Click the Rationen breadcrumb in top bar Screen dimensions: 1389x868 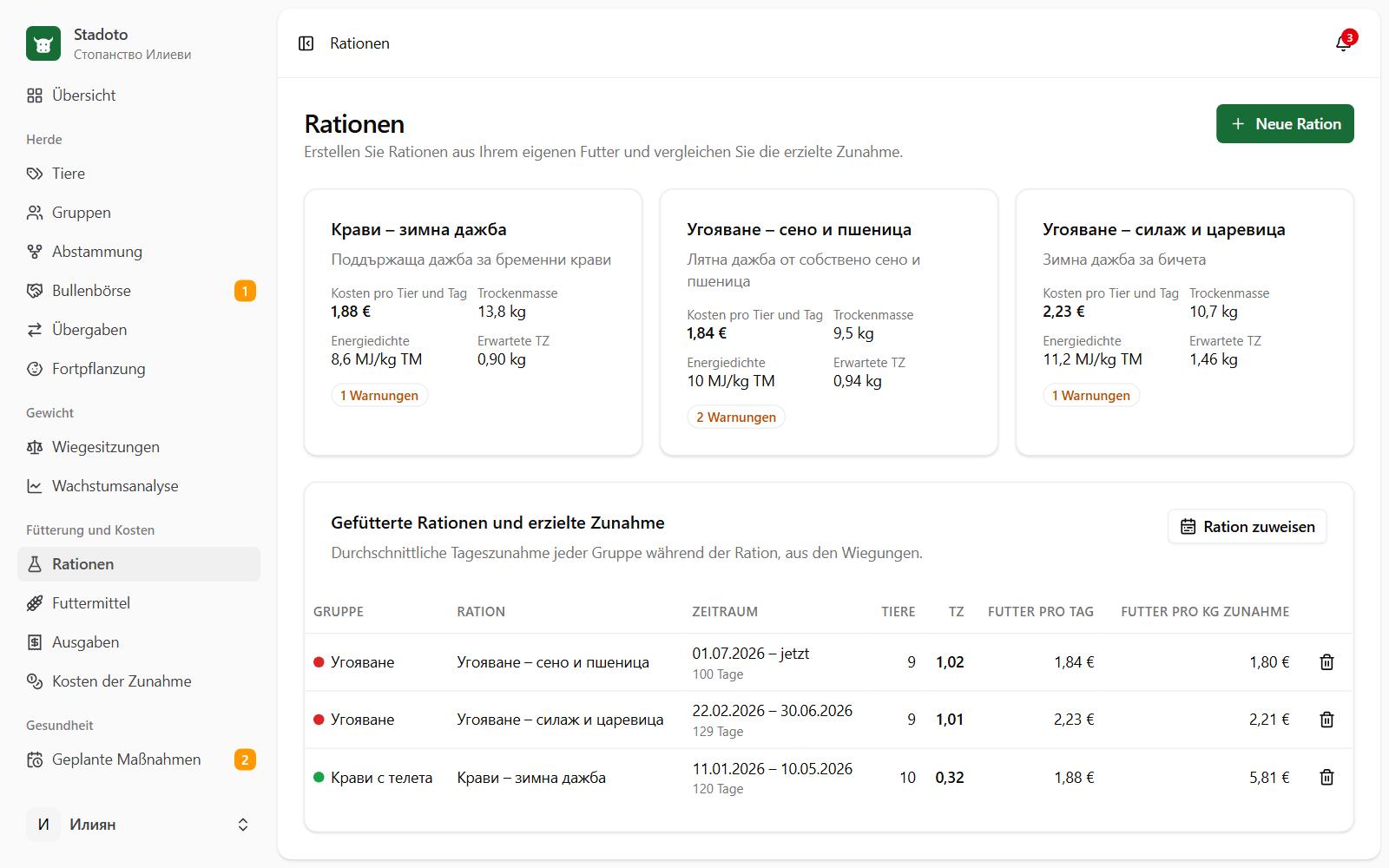[359, 43]
